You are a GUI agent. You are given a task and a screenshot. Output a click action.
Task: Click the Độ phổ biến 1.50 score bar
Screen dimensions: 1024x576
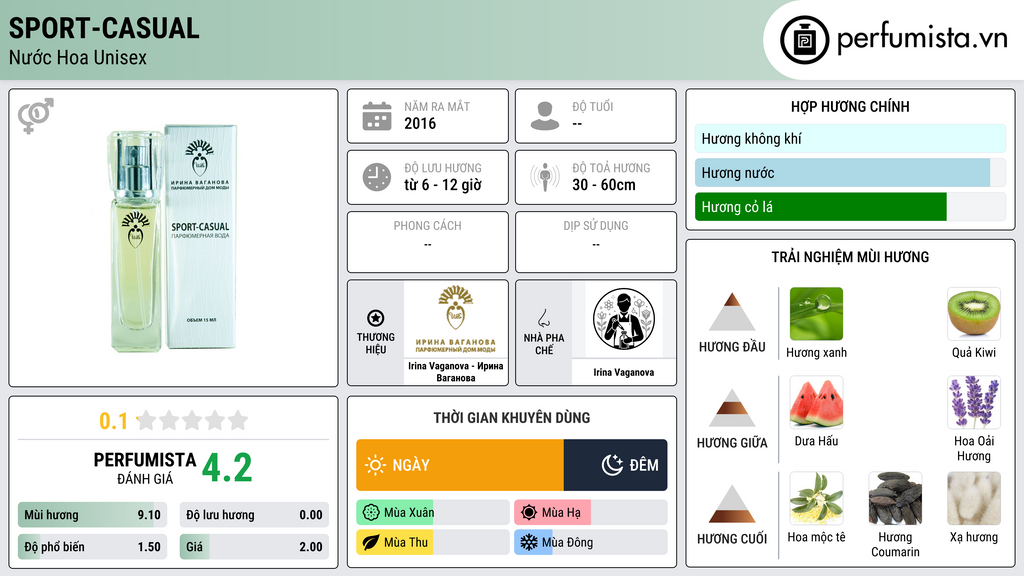pyautogui.click(x=92, y=547)
